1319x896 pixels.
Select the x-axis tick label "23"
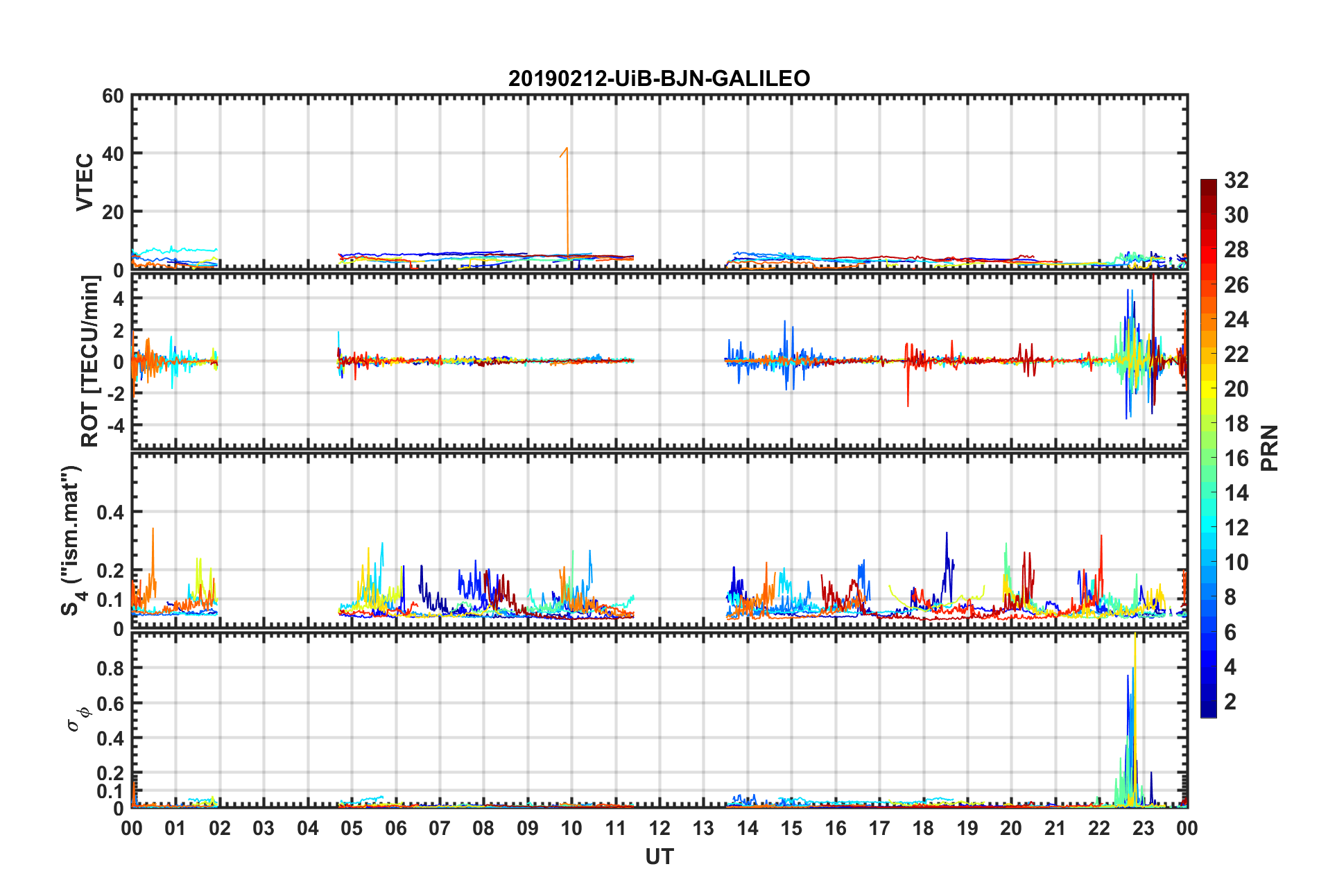click(1143, 828)
